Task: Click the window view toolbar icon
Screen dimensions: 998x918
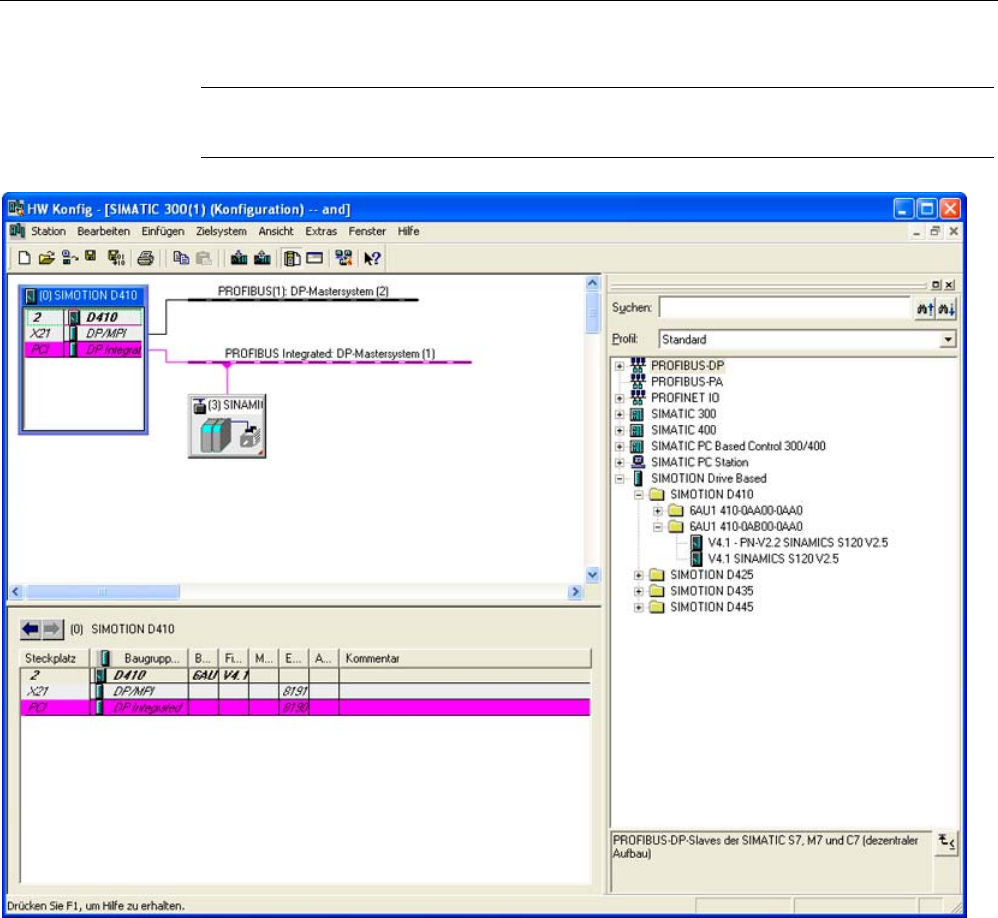Action: (314, 258)
